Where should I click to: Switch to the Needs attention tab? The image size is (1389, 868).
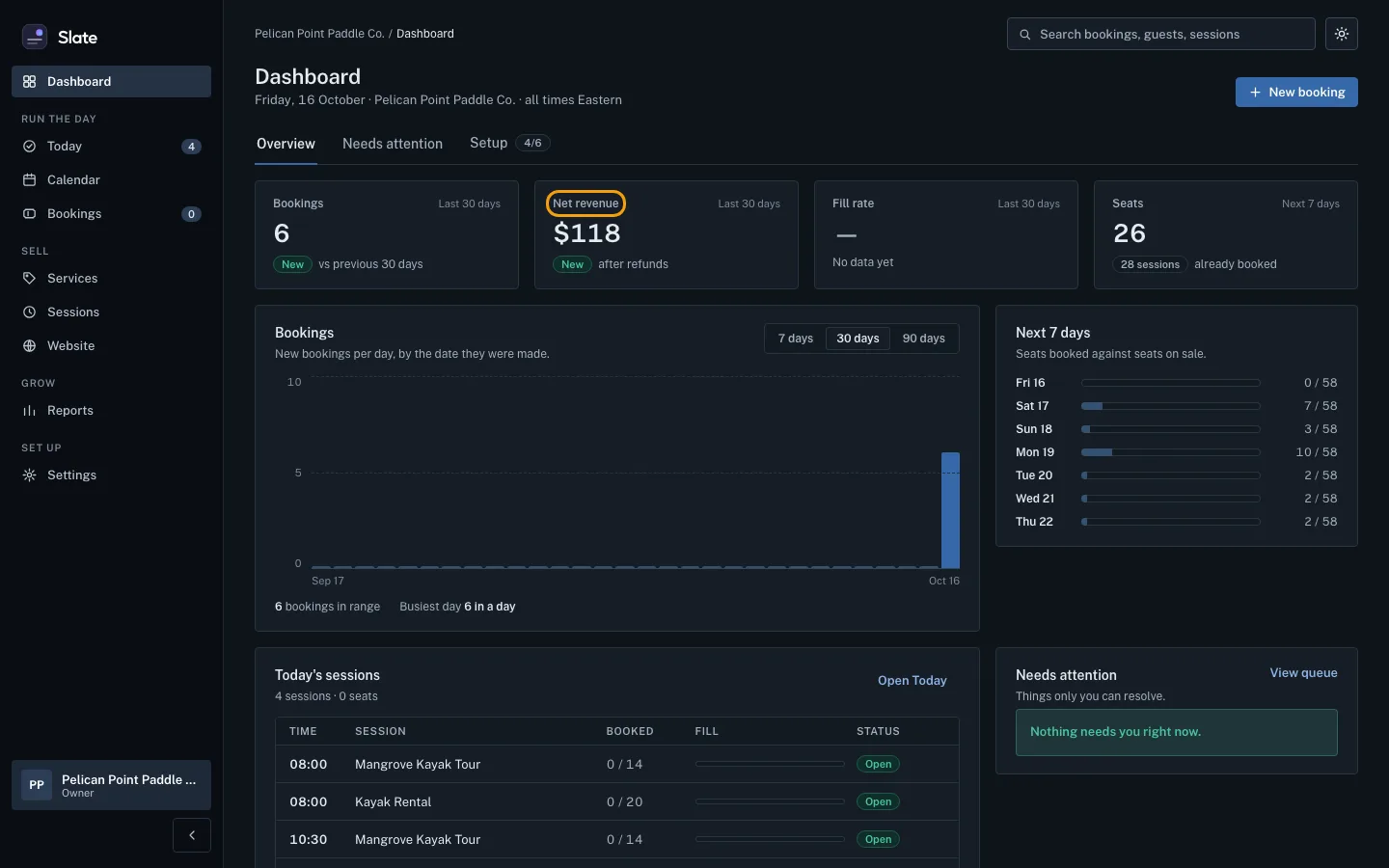pos(393,144)
